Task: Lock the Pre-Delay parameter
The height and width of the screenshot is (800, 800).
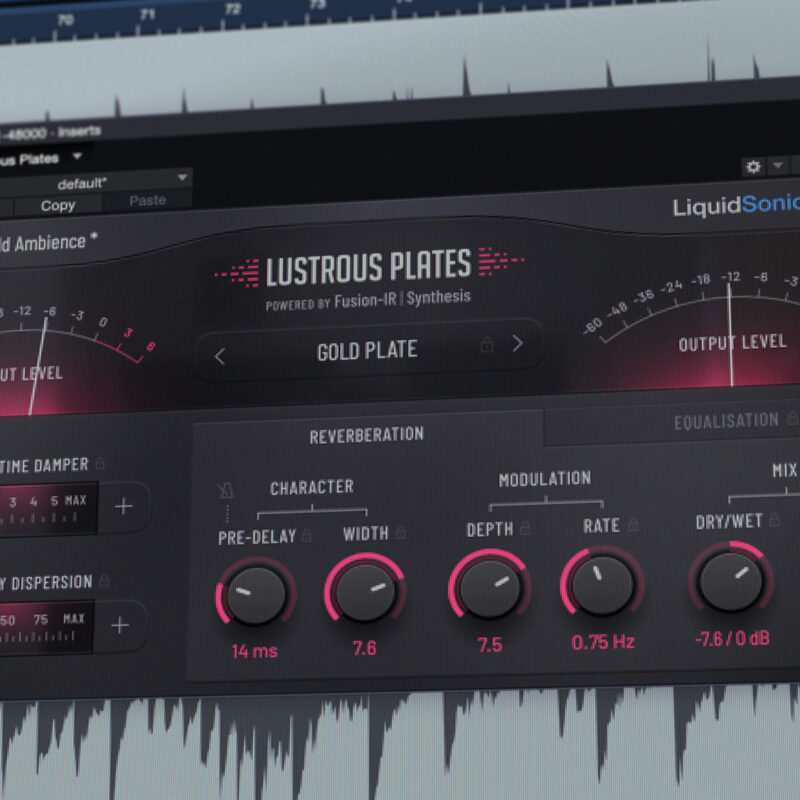Action: tap(306, 535)
